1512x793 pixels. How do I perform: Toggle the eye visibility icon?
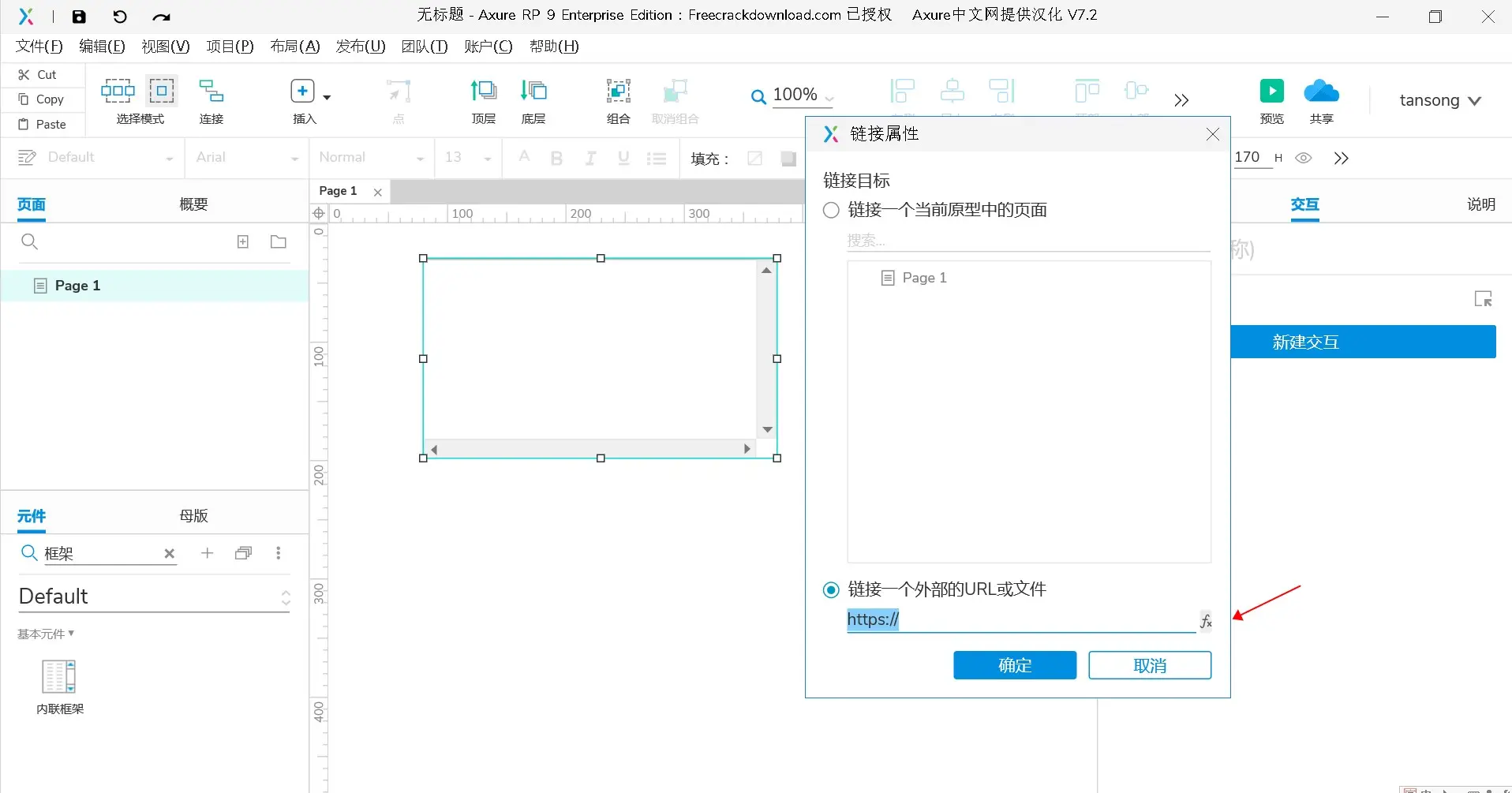pos(1304,158)
